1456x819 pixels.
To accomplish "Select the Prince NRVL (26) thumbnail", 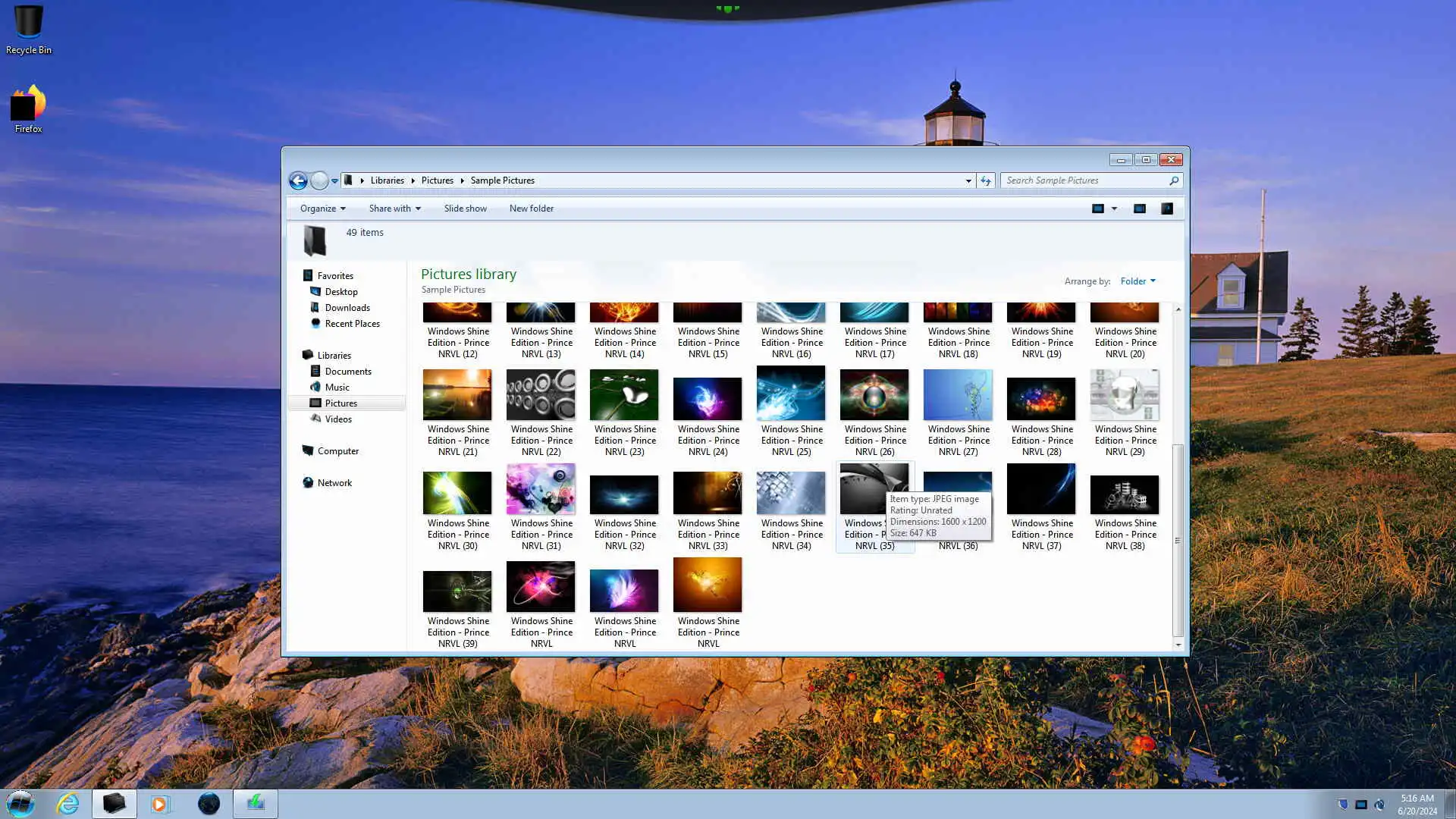I will point(874,396).
